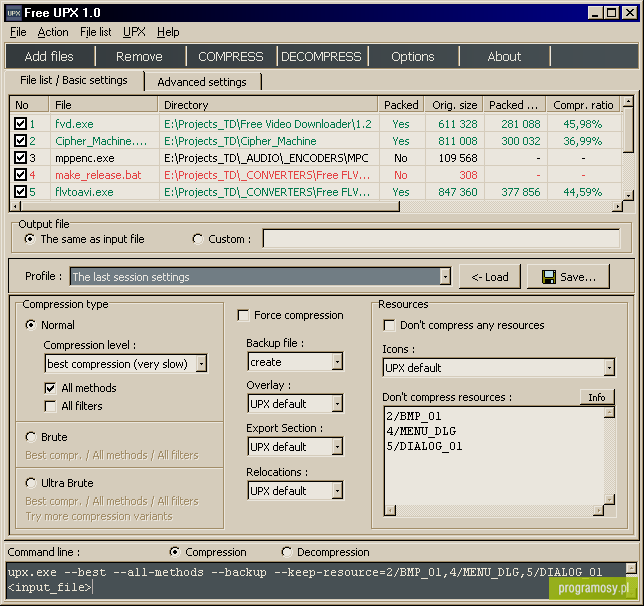Expand the Icons dropdown
The height and width of the screenshot is (606, 644).
pyautogui.click(x=610, y=368)
